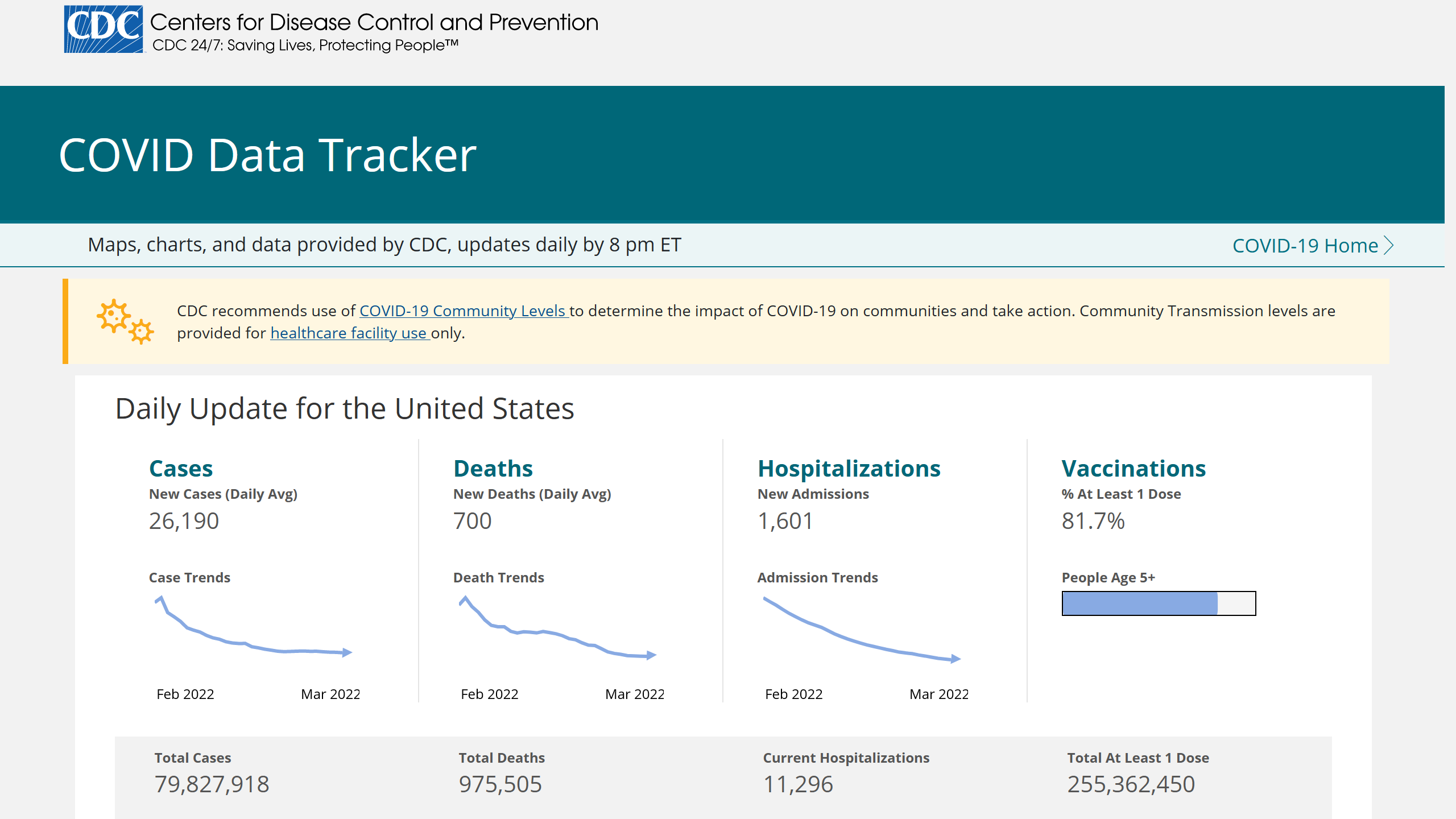Click the Current Hospitalizations 11,296 value
The width and height of the screenshot is (1456, 819).
coord(798,784)
